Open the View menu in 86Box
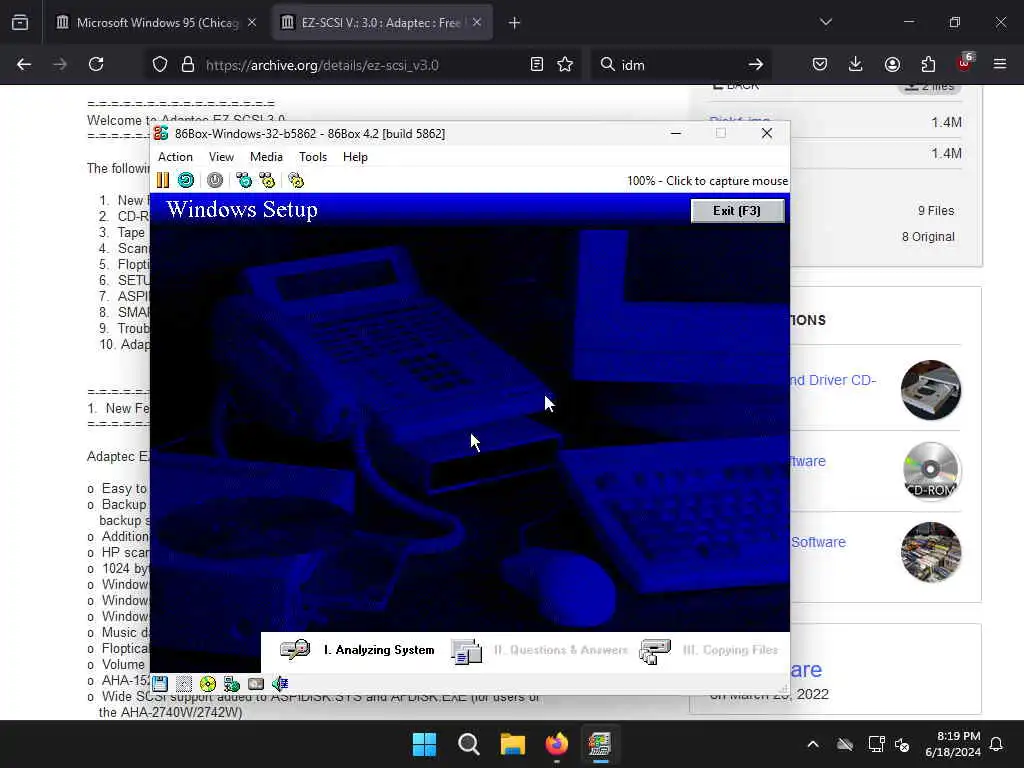This screenshot has width=1024, height=768. (221, 157)
